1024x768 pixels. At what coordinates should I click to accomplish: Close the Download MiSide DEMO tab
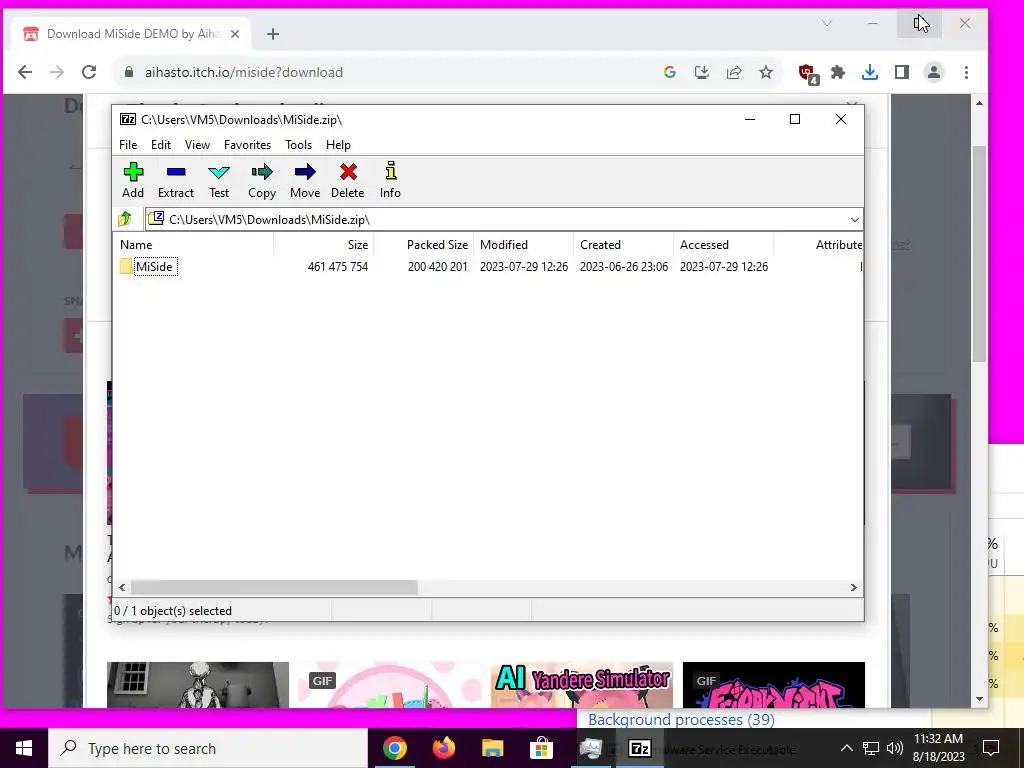(235, 34)
